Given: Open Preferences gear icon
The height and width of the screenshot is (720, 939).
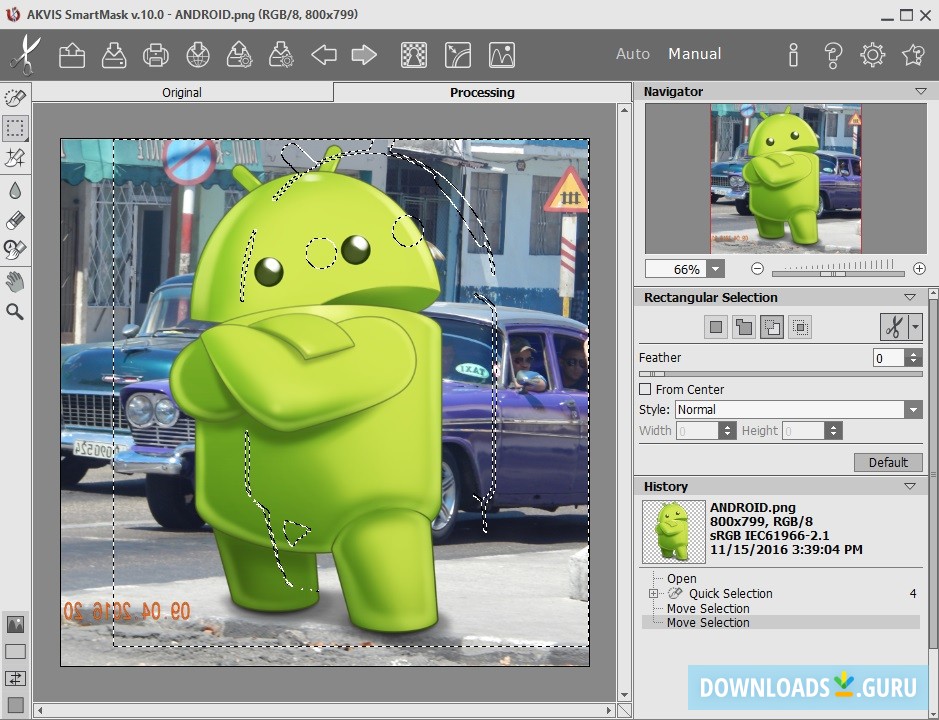Looking at the screenshot, I should (873, 54).
